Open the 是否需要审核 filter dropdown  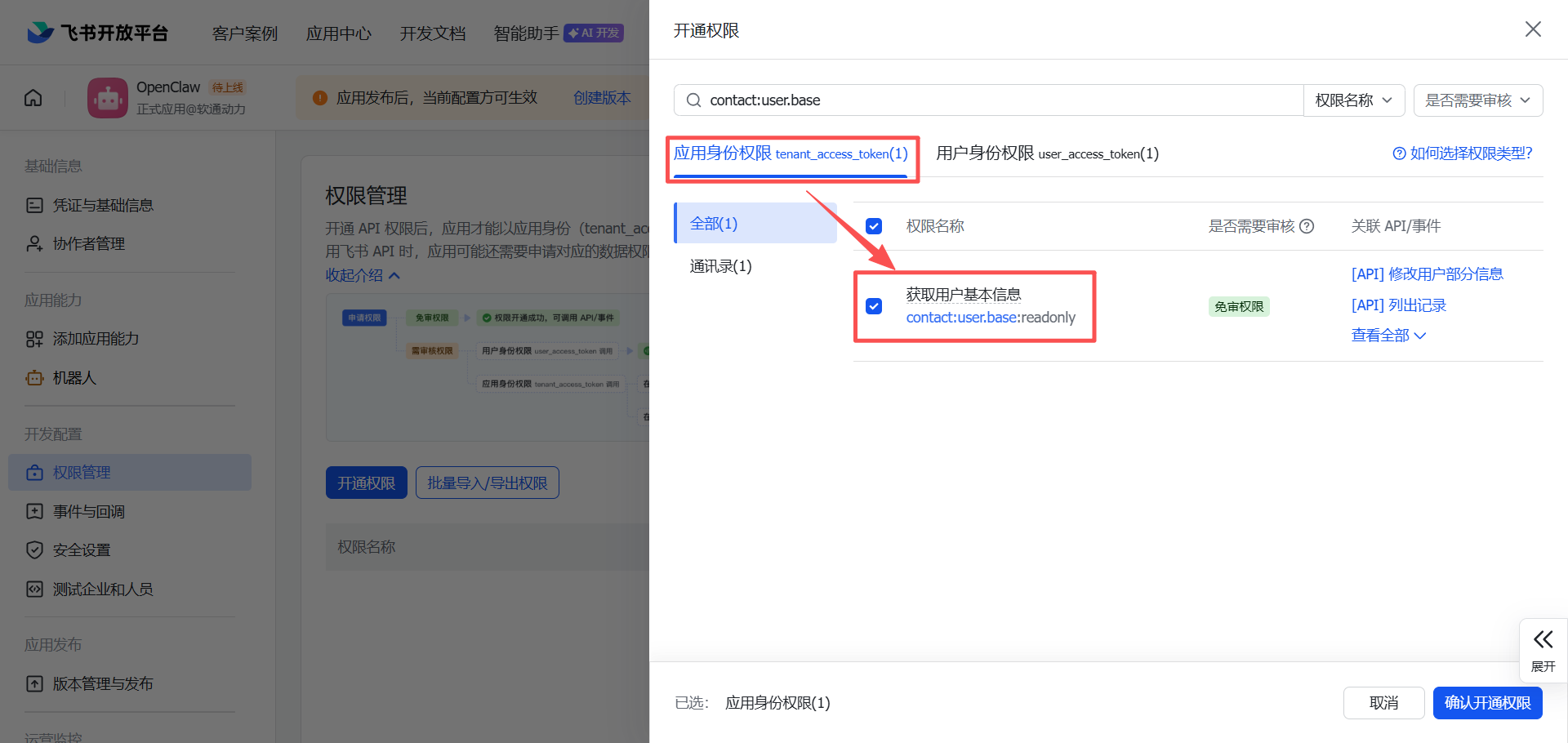tap(1478, 100)
